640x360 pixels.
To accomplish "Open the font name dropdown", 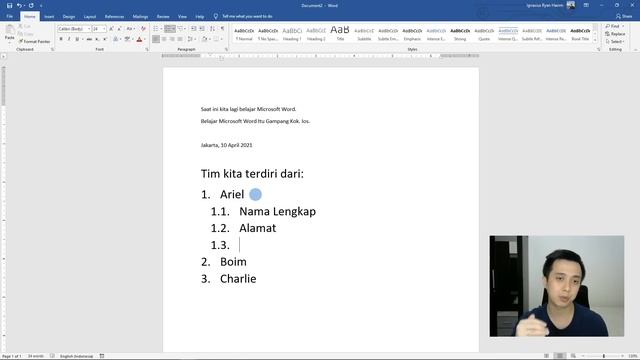I will [89, 29].
